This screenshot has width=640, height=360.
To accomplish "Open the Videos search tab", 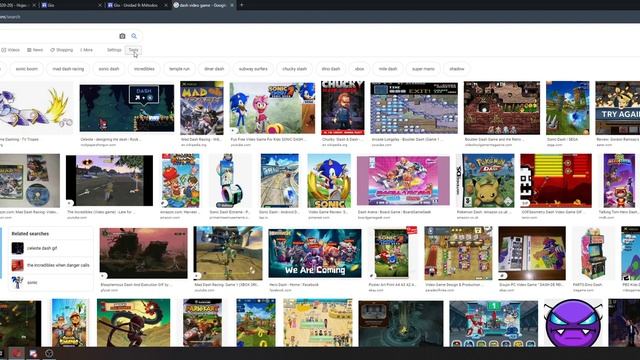I will [11, 50].
